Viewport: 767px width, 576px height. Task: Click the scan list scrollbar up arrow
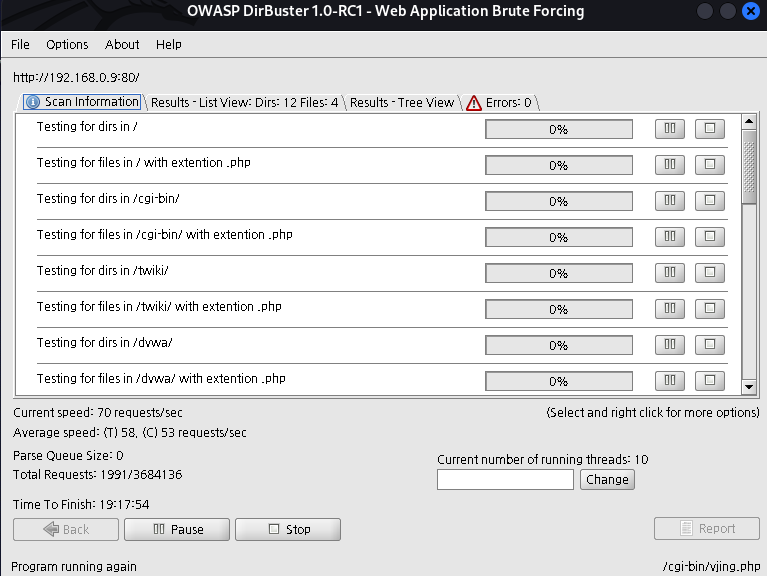tap(749, 121)
